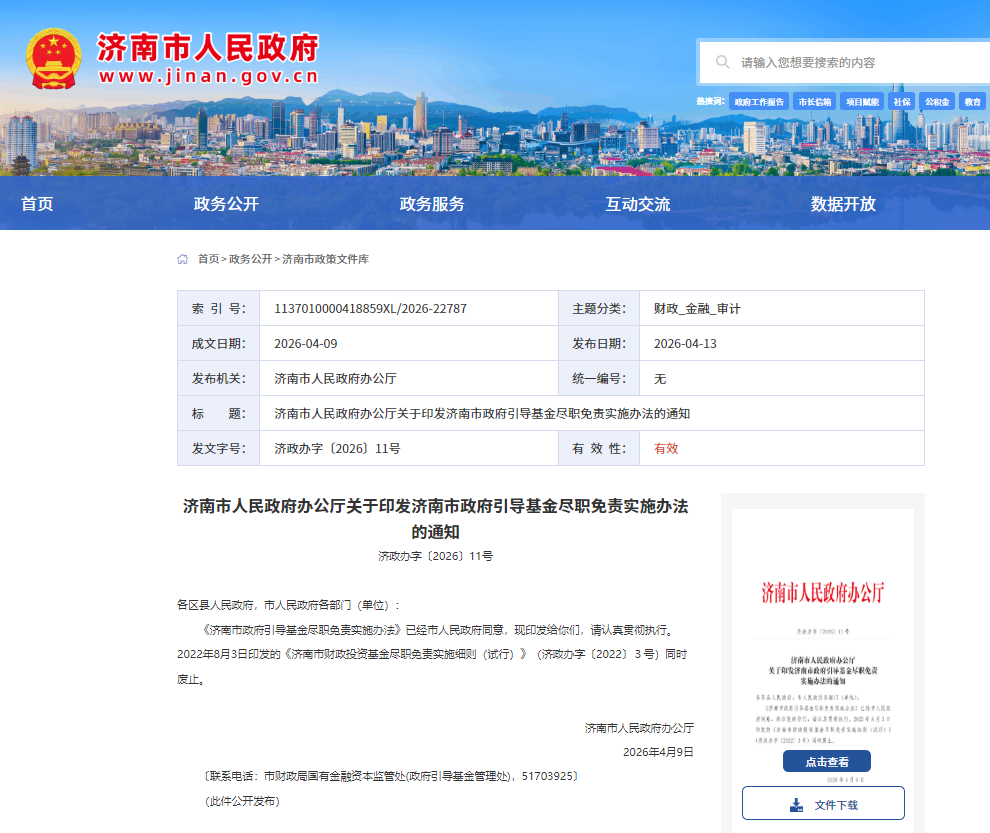Click the home icon in the breadcrumb
The width and height of the screenshot is (990, 833).
pos(183,259)
